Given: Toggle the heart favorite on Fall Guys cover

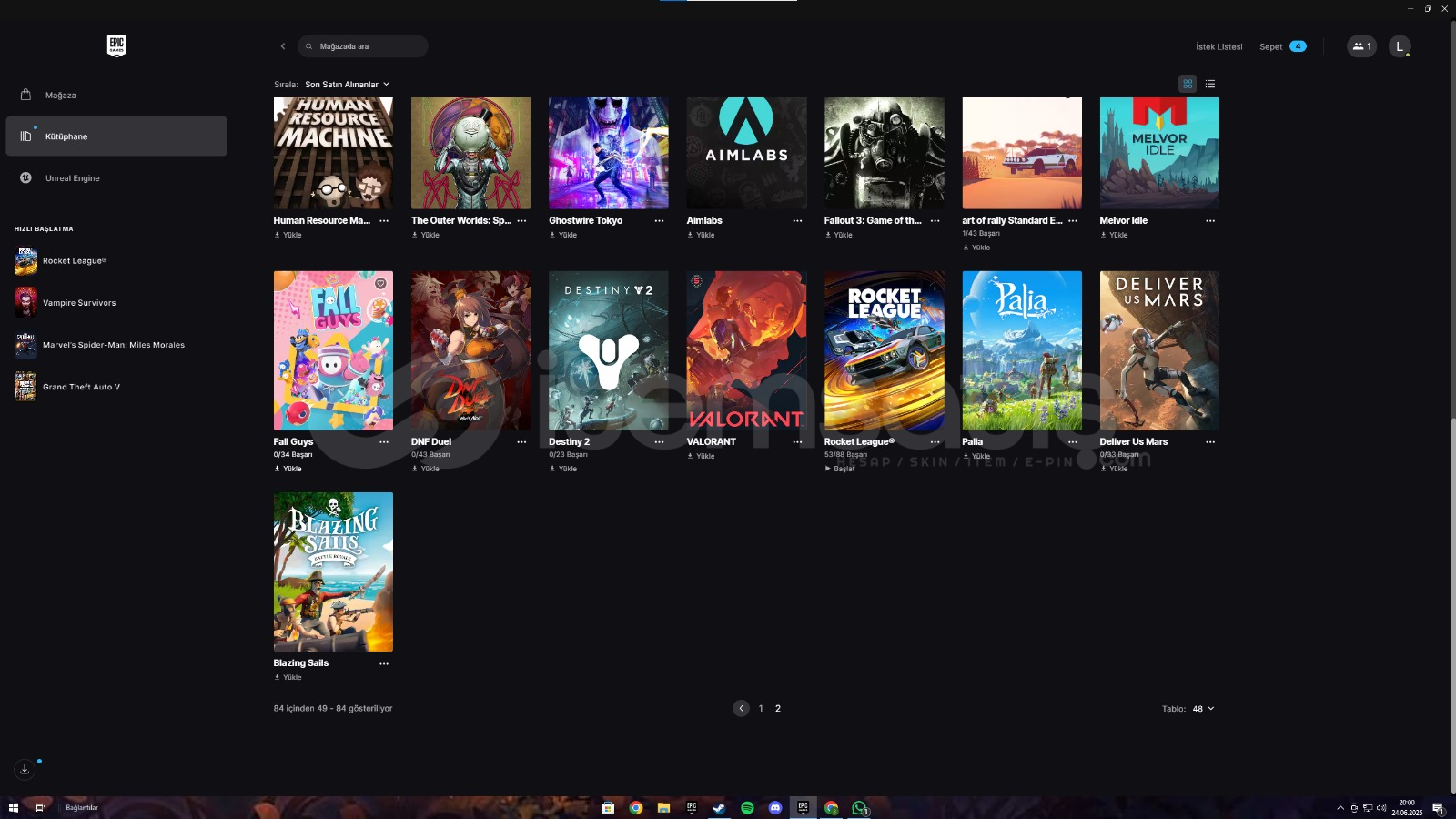Looking at the screenshot, I should [x=380, y=284].
